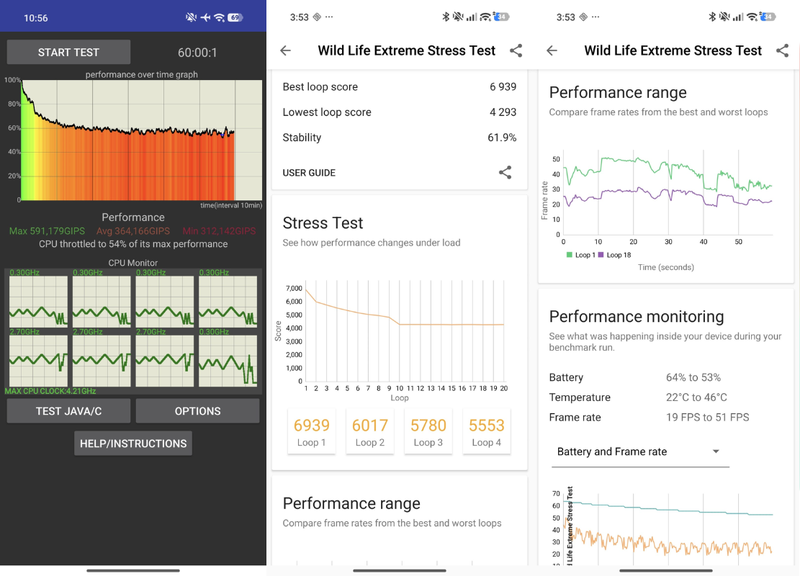
Task: Tap Bluetooth icon in right status bar
Action: [712, 17]
